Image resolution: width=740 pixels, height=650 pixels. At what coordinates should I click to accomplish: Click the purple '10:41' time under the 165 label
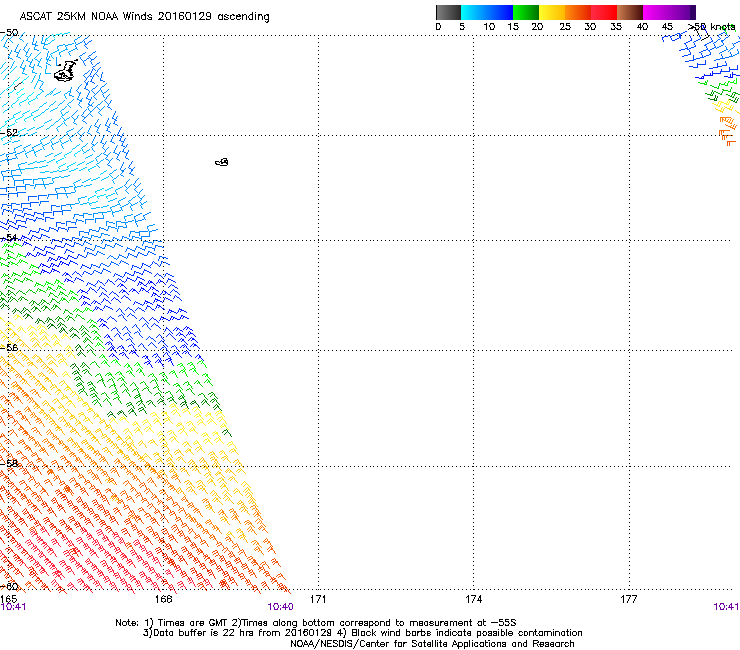point(13,607)
